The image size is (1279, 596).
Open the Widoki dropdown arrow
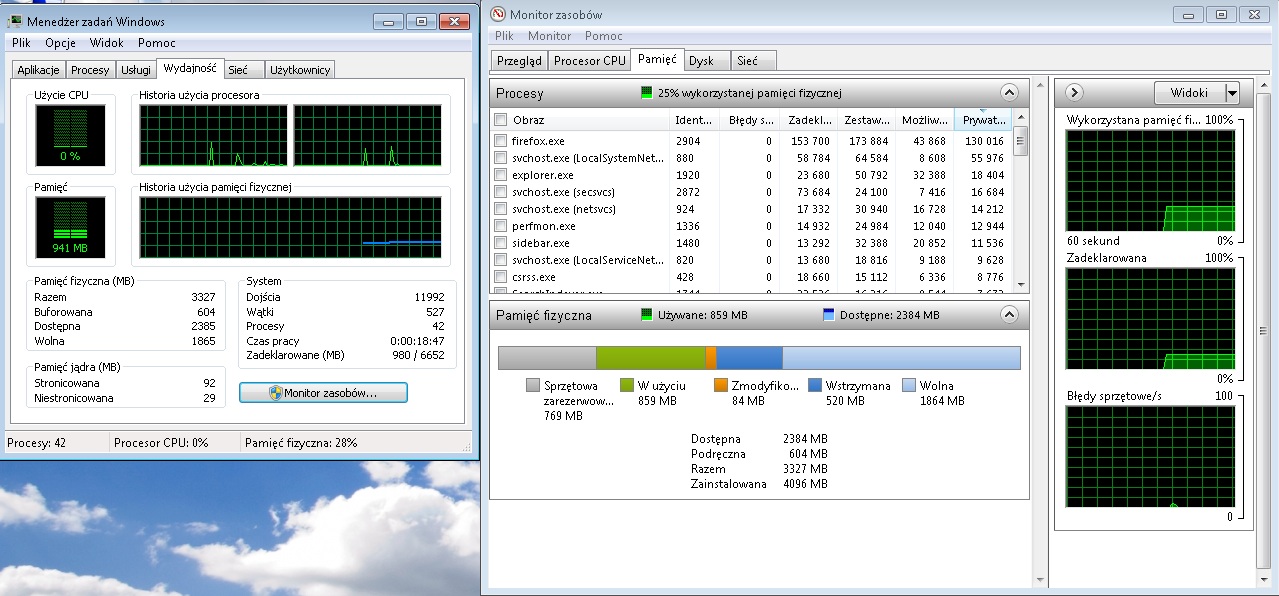(x=1232, y=93)
